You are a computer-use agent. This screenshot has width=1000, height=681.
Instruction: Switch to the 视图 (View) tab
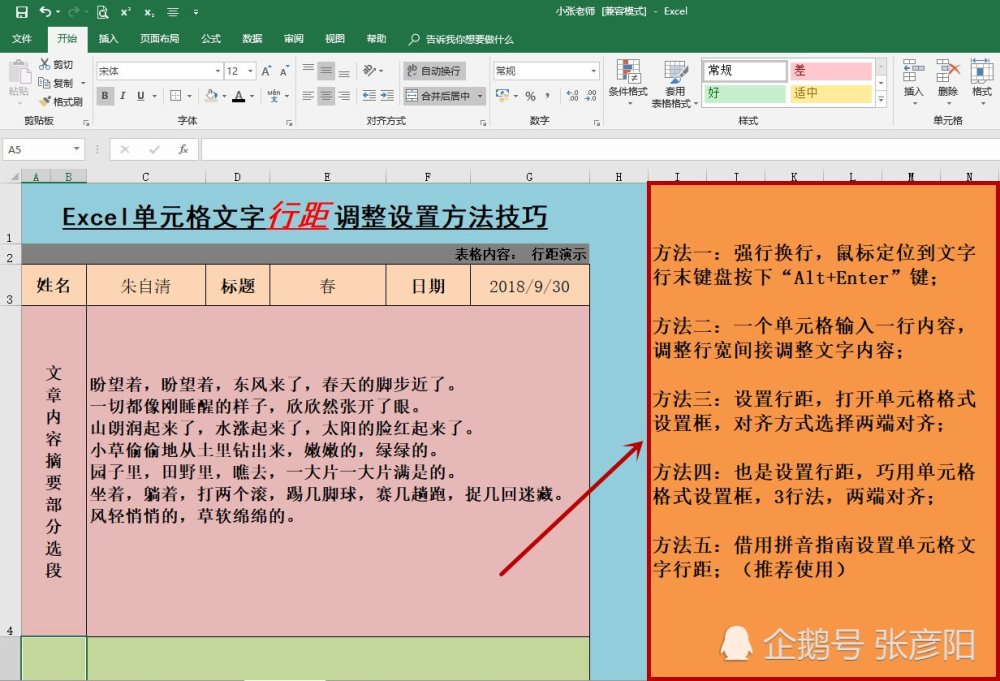click(x=335, y=39)
